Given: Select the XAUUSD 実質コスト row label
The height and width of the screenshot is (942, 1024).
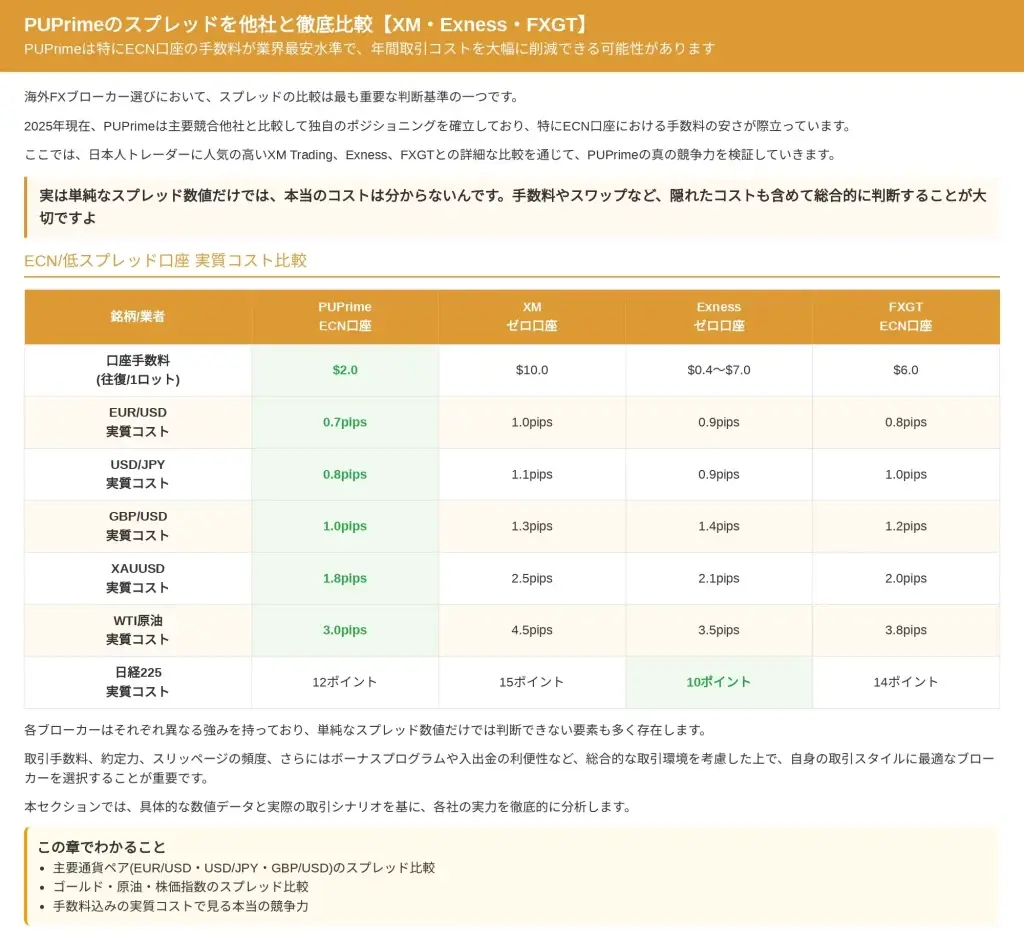Looking at the screenshot, I should (x=138, y=578).
